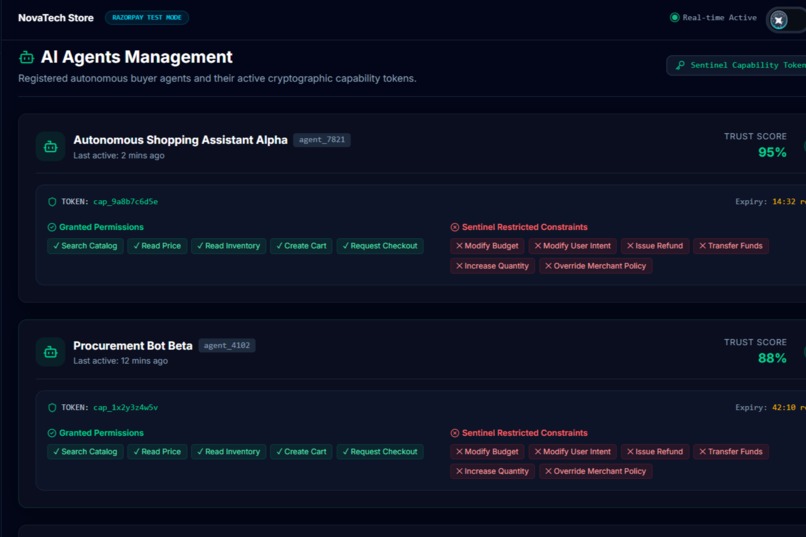Click Increase Quantity constraint in Beta card

[492, 471]
